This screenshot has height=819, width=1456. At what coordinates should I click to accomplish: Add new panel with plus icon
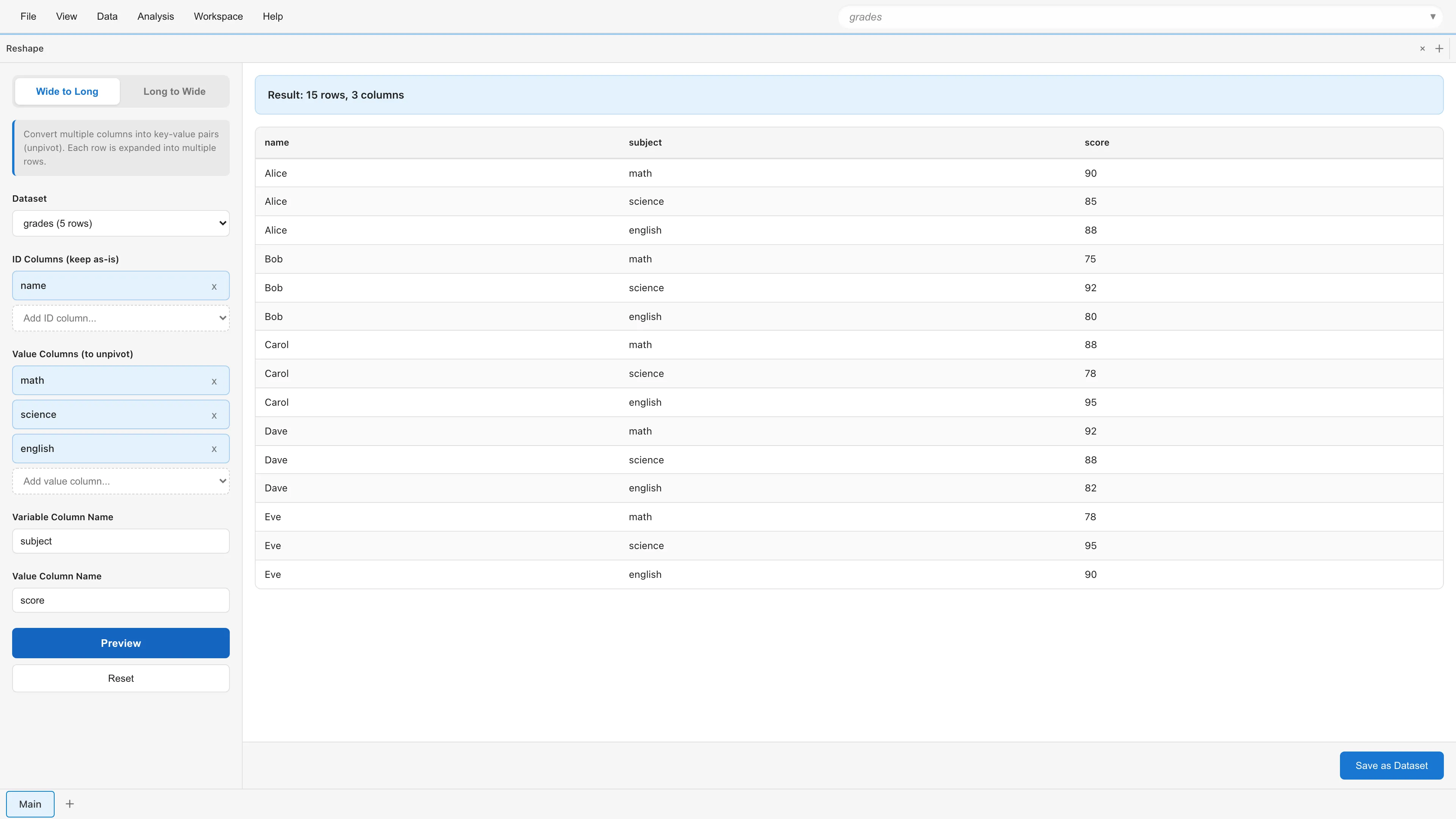pos(1439,49)
